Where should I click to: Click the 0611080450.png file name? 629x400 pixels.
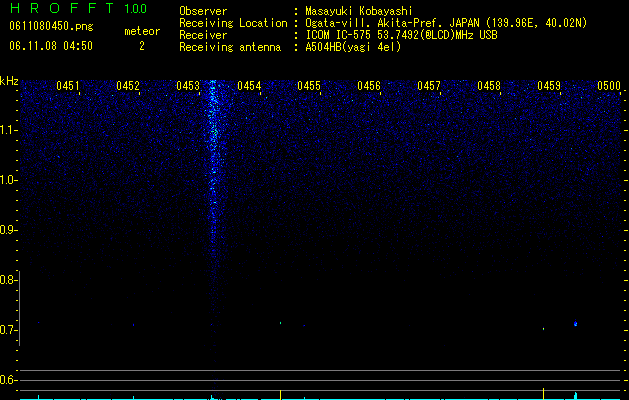click(x=51, y=26)
